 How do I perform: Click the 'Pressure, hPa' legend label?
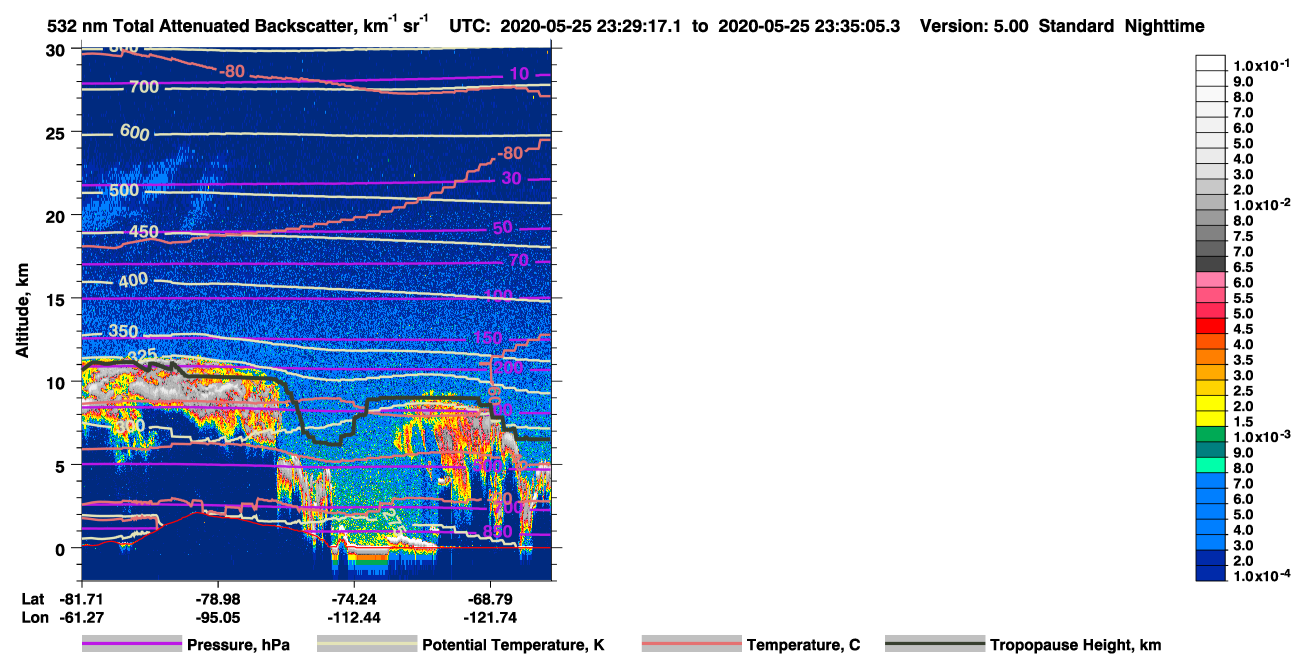(238, 645)
